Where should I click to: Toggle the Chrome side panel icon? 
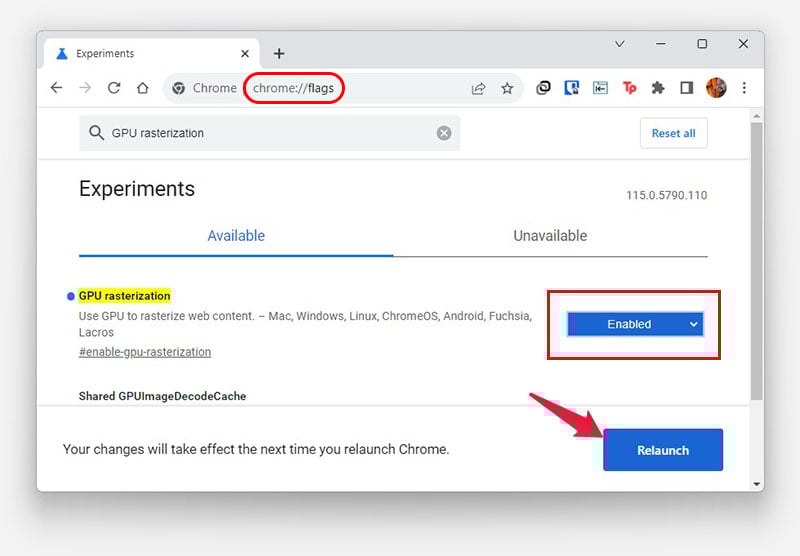tap(687, 88)
